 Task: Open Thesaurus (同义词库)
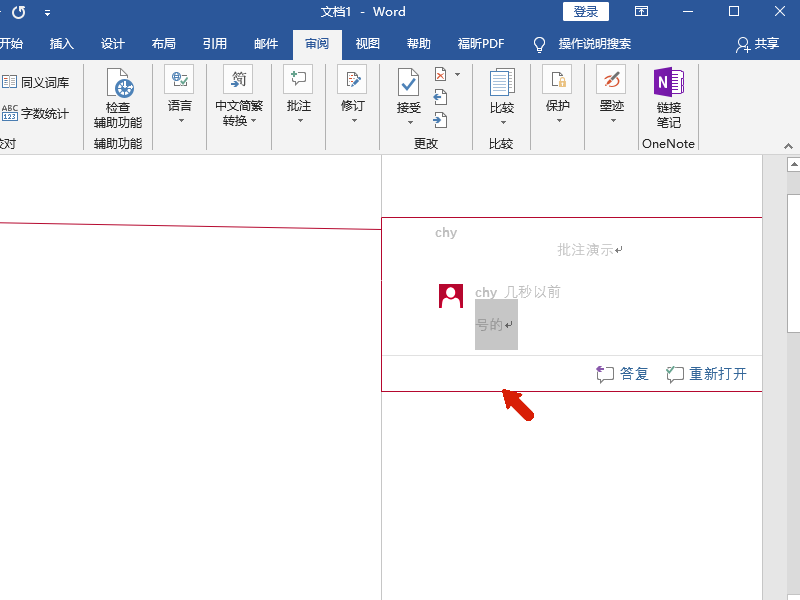(x=35, y=82)
